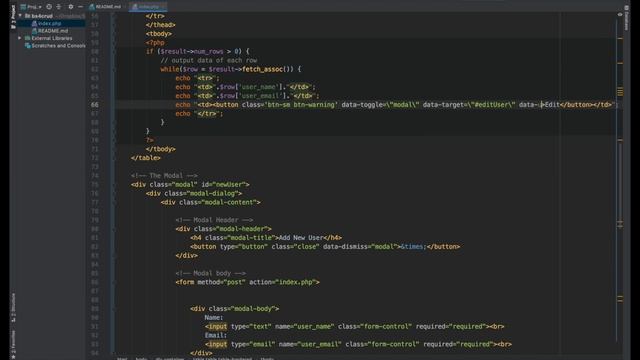
Task: Click the External Libraries icon in the tree
Action: coord(27,38)
